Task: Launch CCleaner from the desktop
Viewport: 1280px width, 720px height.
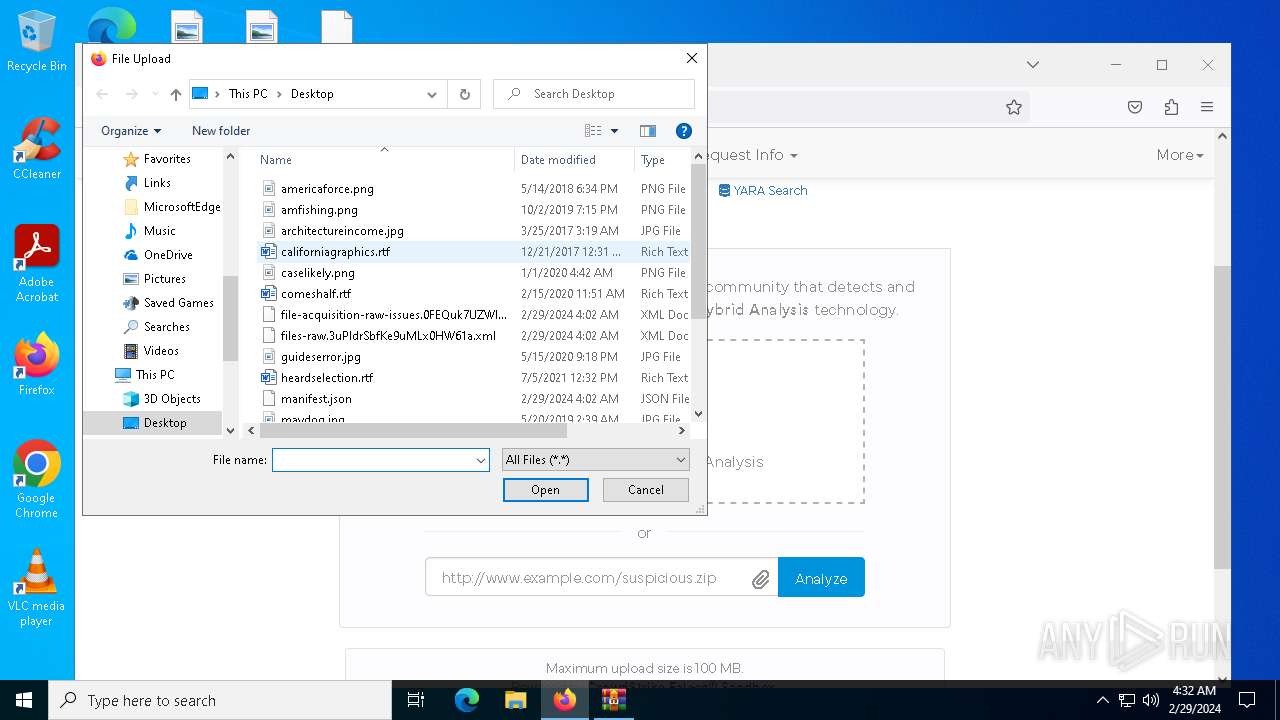Action: 37,149
